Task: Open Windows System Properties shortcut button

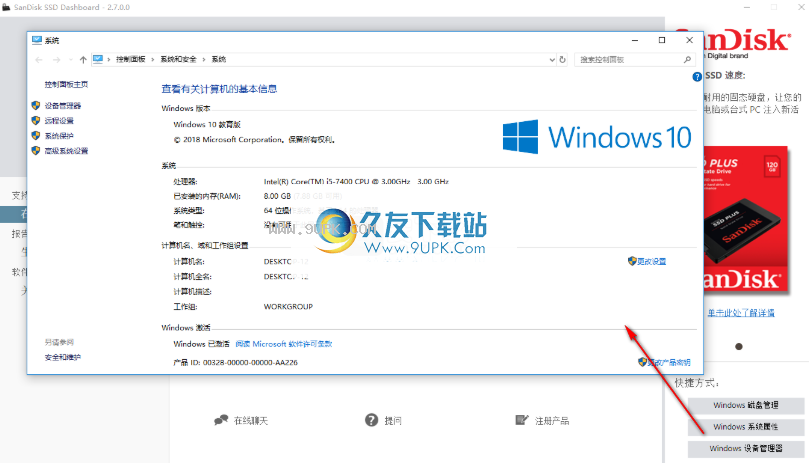Action: (746, 427)
